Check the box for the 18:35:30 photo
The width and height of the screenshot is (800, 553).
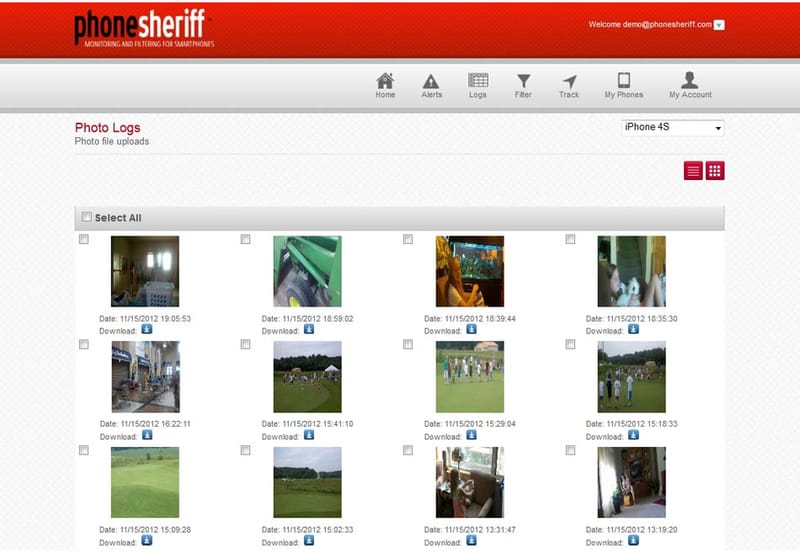[x=570, y=239]
